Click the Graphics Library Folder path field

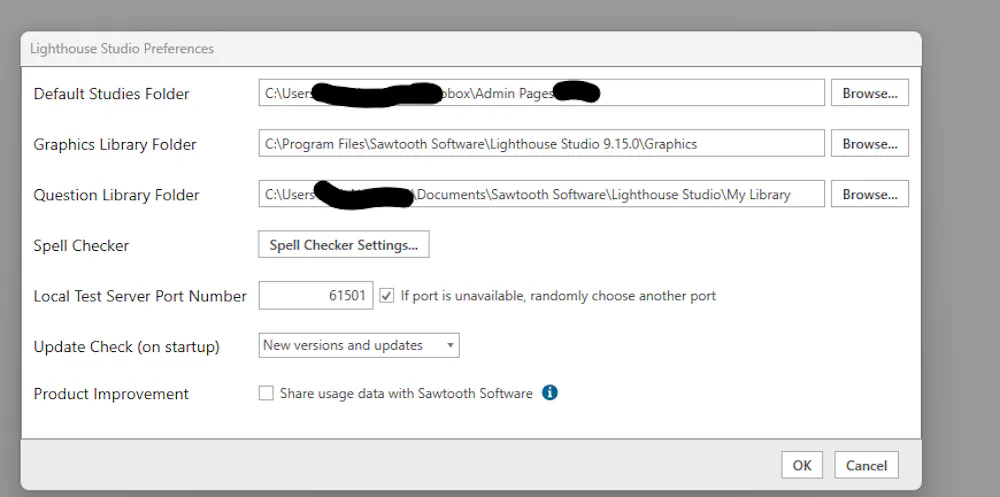(541, 144)
